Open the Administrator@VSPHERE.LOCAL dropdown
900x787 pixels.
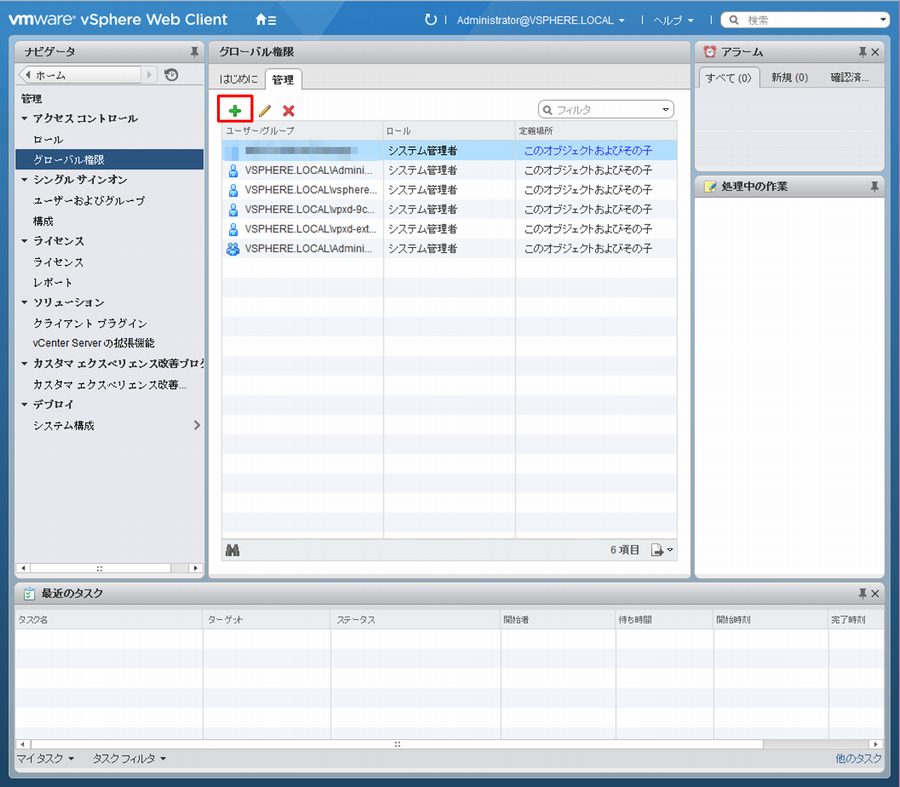pos(540,20)
